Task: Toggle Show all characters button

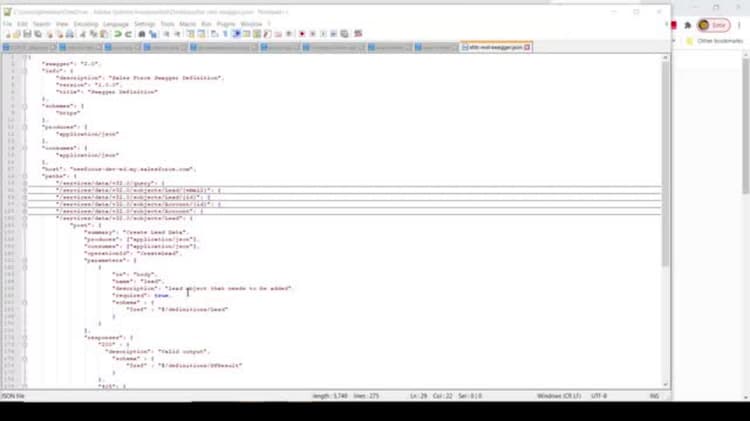Action: [225, 34]
